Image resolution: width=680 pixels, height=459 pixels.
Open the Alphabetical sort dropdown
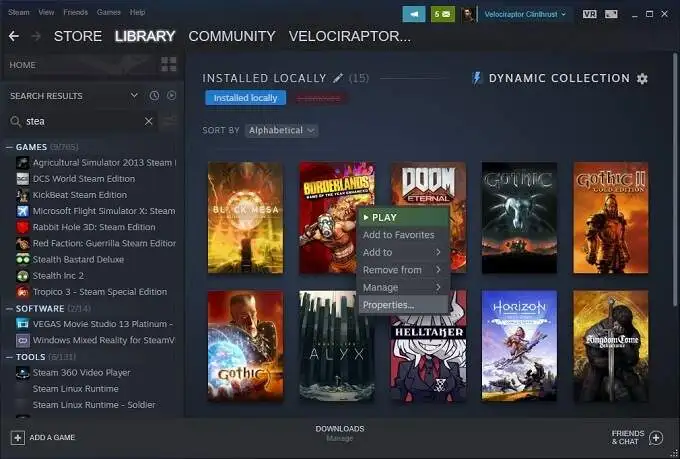click(281, 130)
